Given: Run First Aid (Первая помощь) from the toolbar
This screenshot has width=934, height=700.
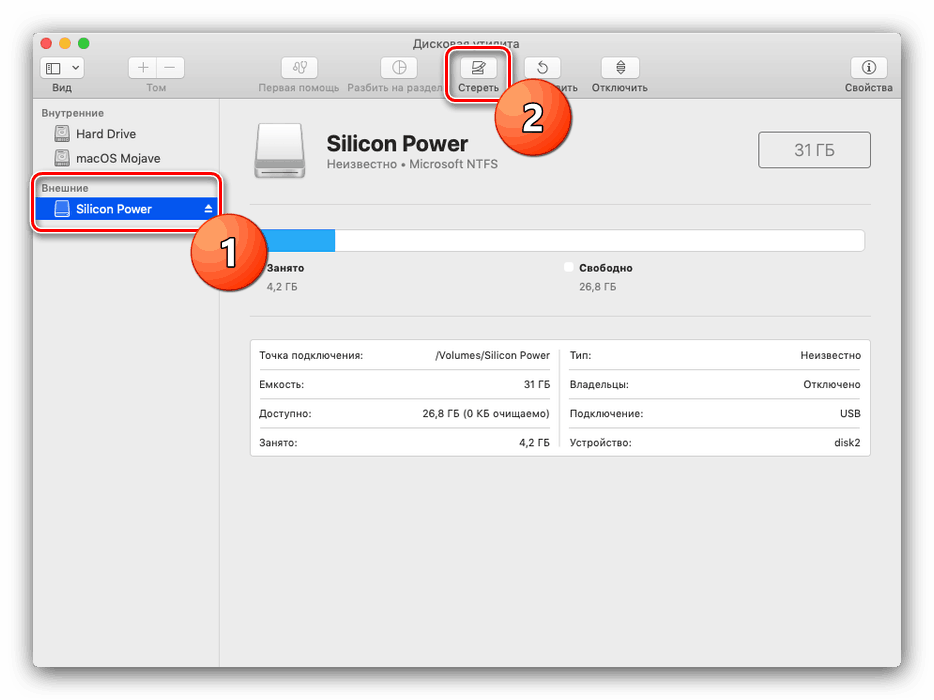Looking at the screenshot, I should (x=299, y=68).
